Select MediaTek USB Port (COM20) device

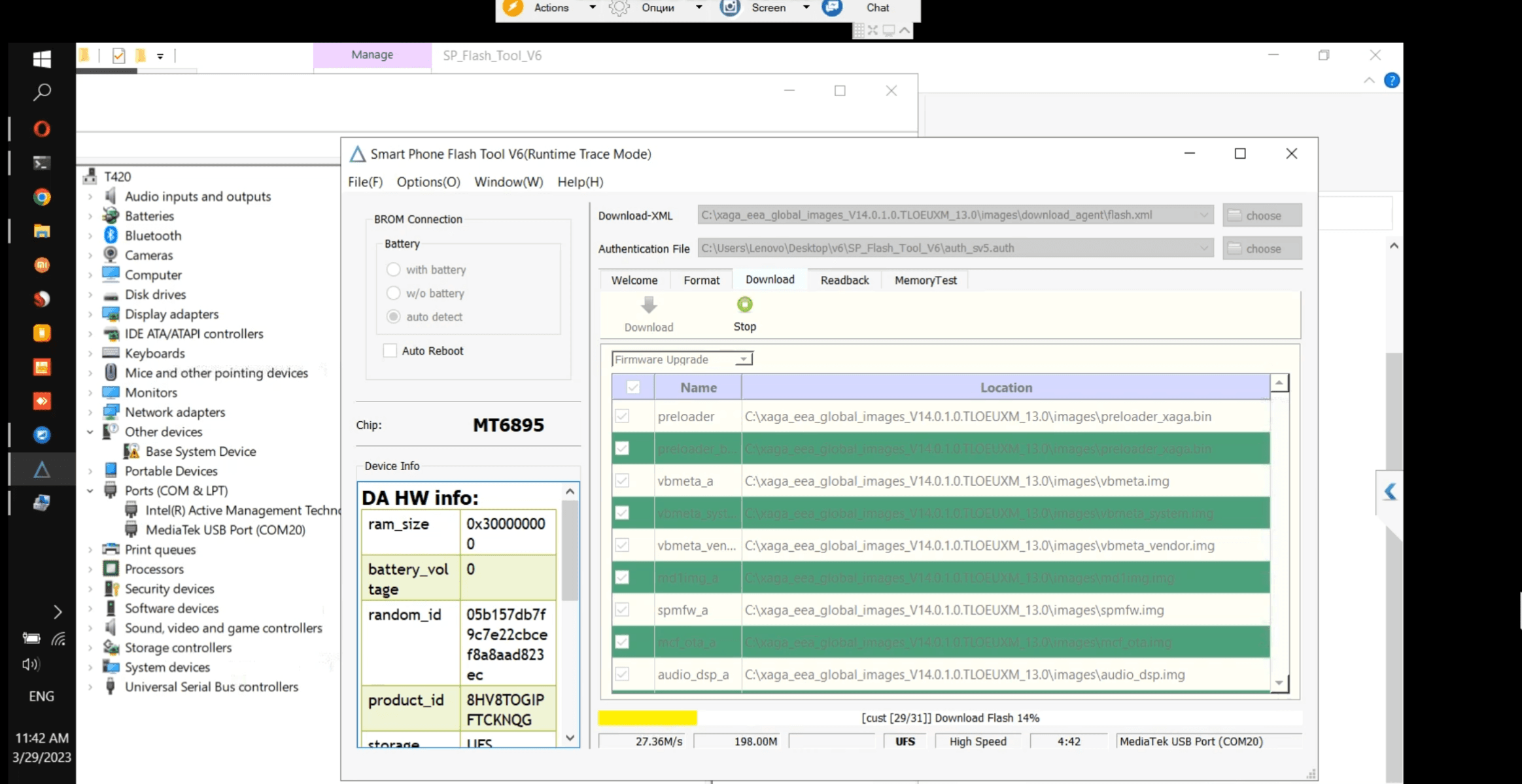[225, 530]
